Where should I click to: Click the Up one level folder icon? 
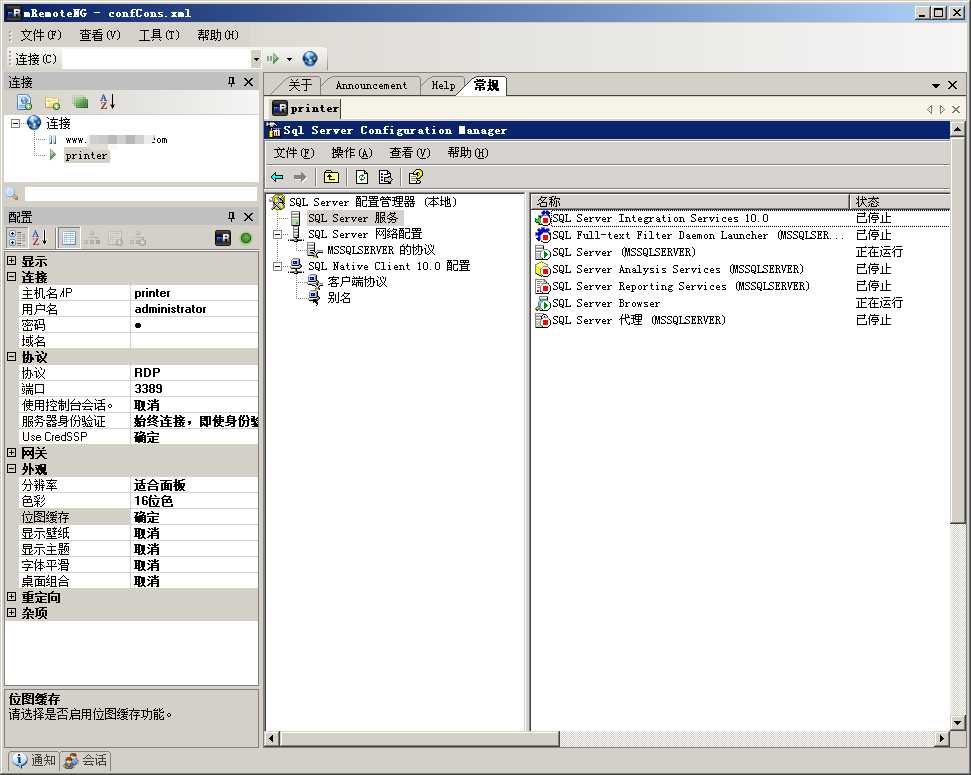(331, 177)
